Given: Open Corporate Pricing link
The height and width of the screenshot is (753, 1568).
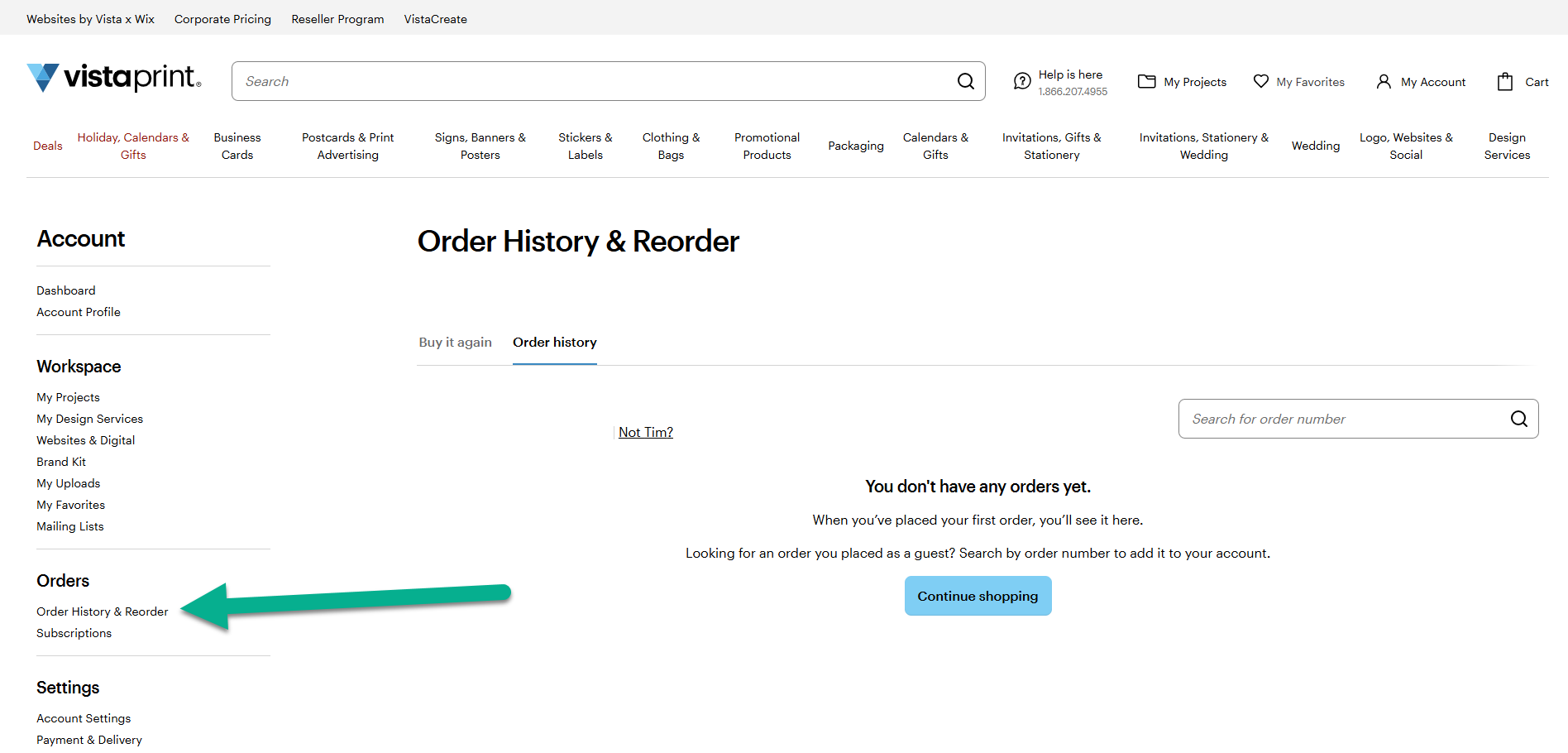Looking at the screenshot, I should tap(222, 19).
